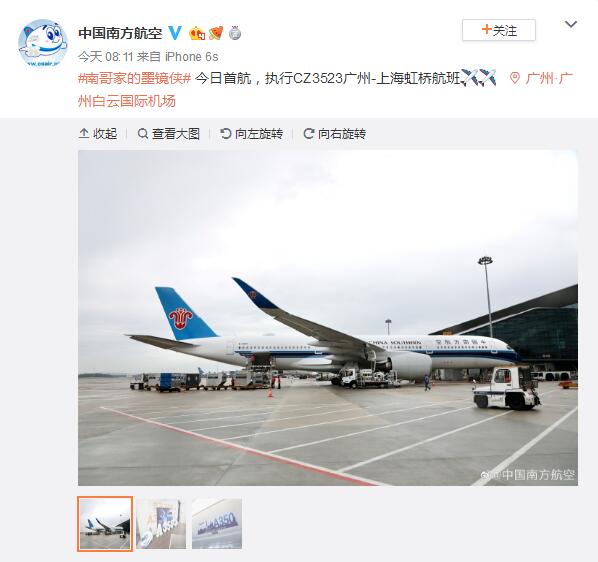Click the main airplane photo
Screen dimensions: 598x562
tap(328, 318)
